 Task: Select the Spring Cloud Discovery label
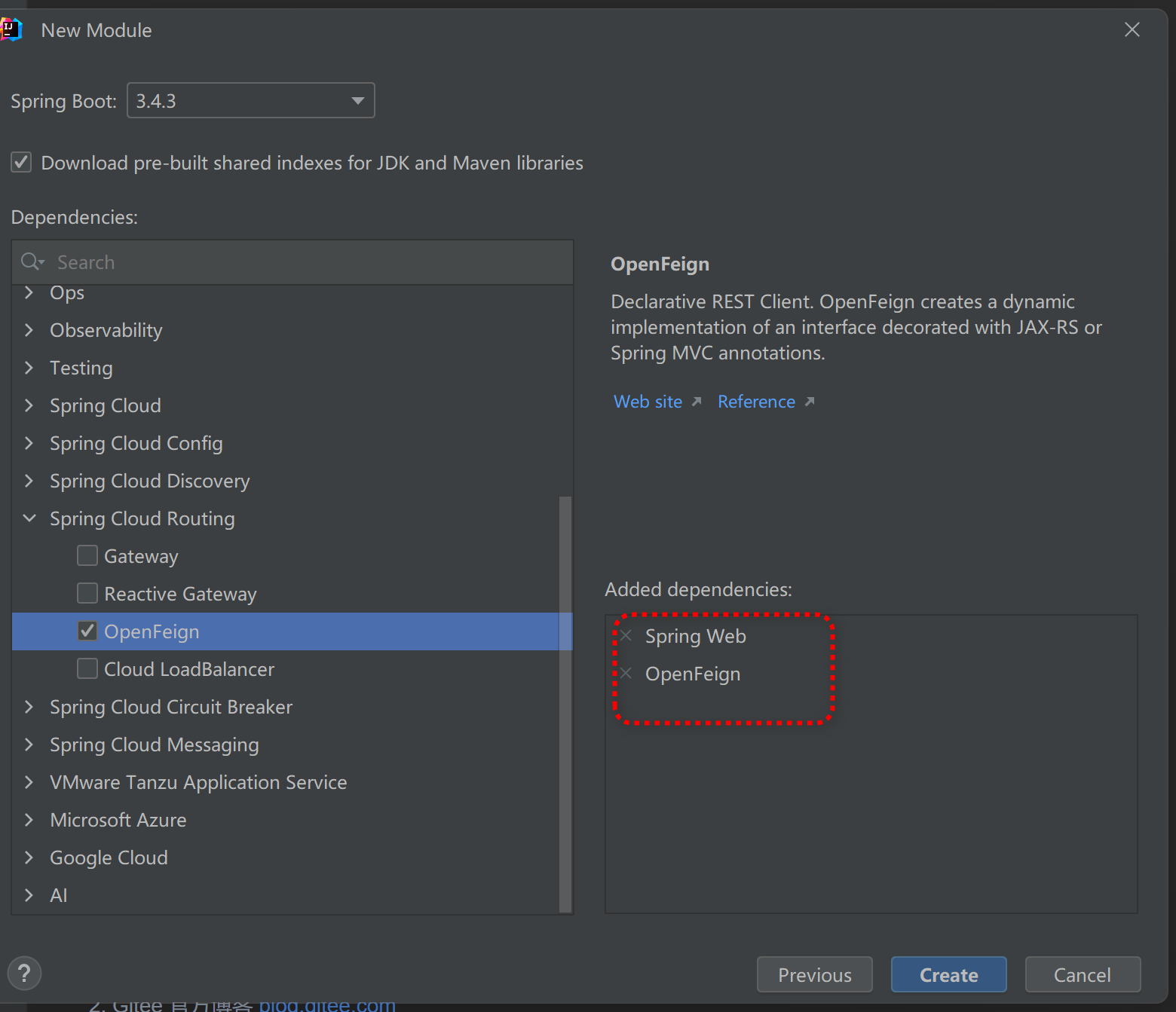point(150,481)
